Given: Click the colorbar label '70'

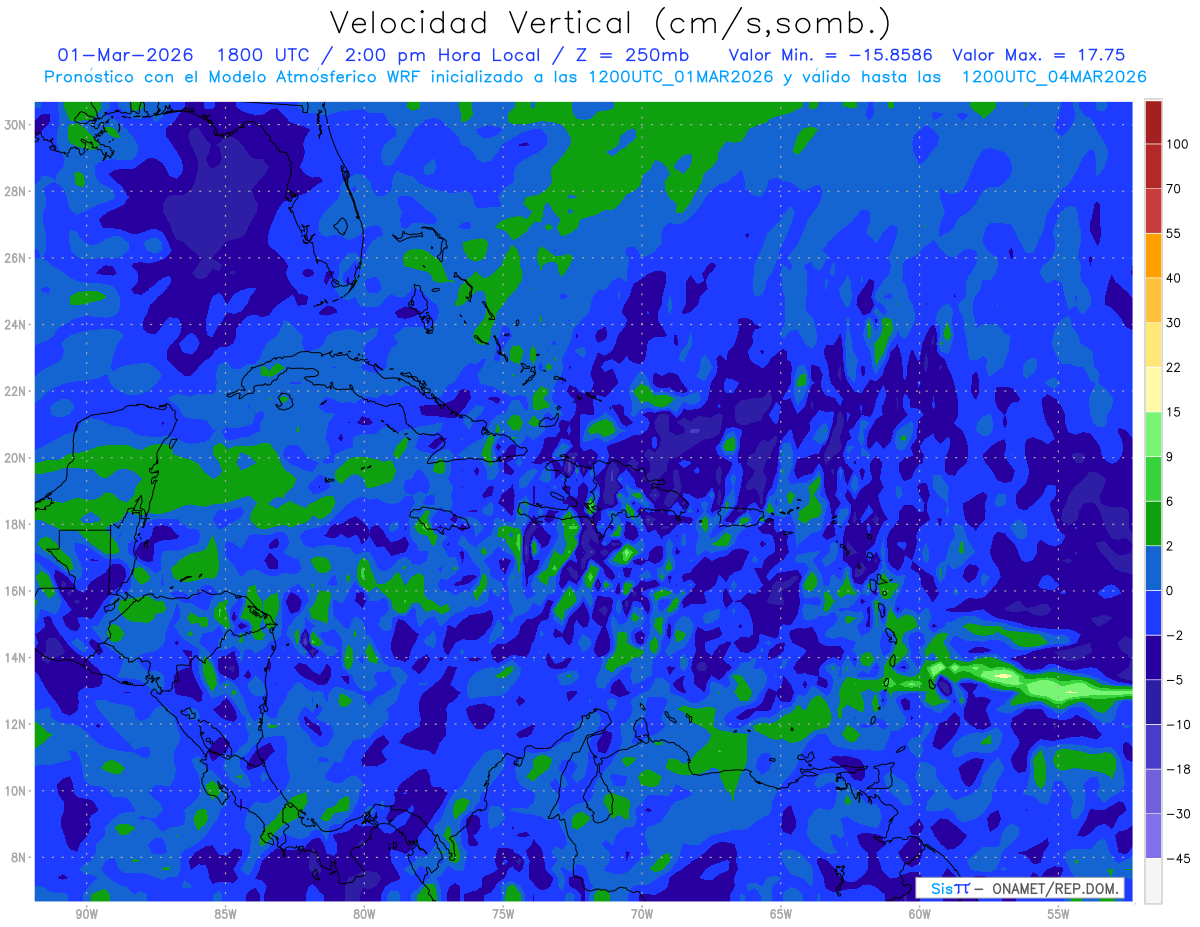Looking at the screenshot, I should coord(1175,188).
